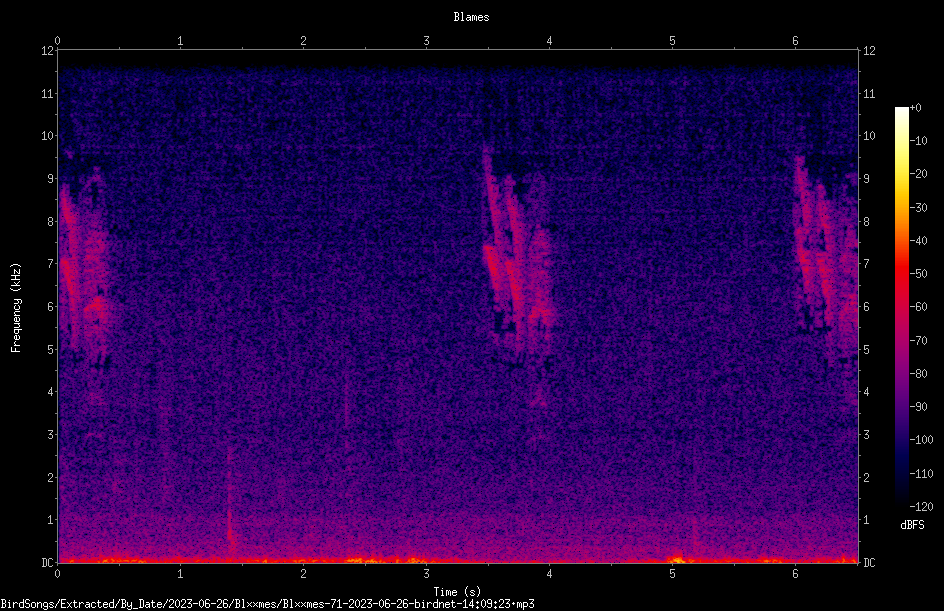
Task: Click the "-10" label on the color scale
Action: pyautogui.click(x=918, y=141)
